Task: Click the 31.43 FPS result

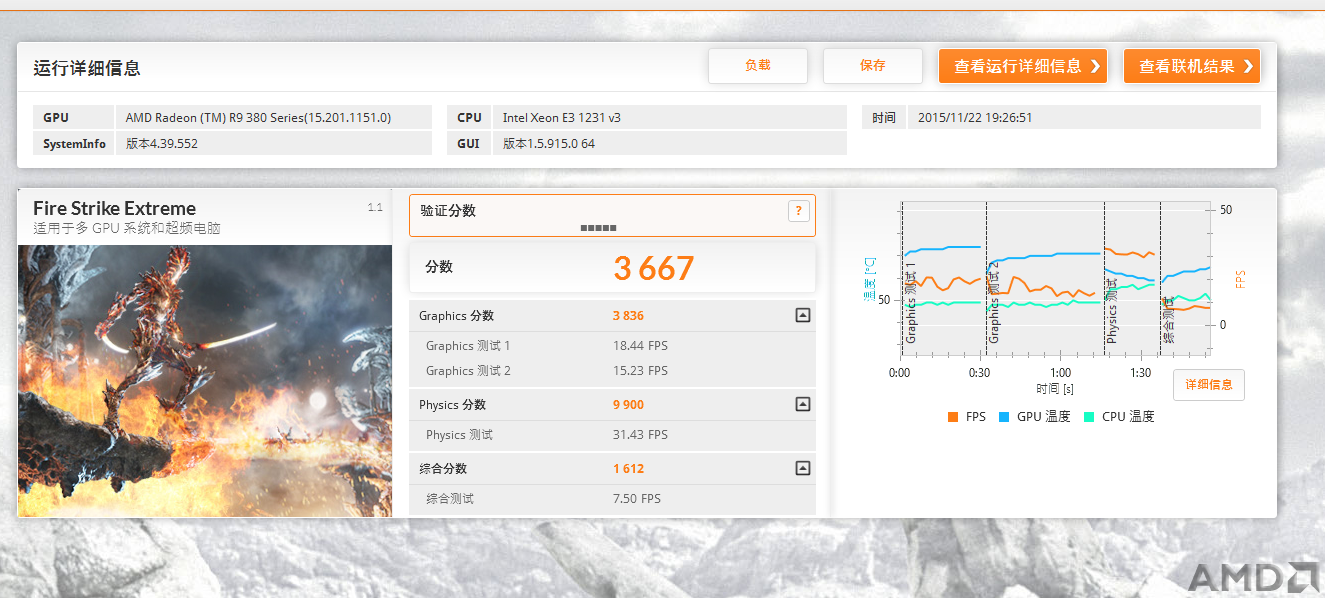Action: coord(640,435)
